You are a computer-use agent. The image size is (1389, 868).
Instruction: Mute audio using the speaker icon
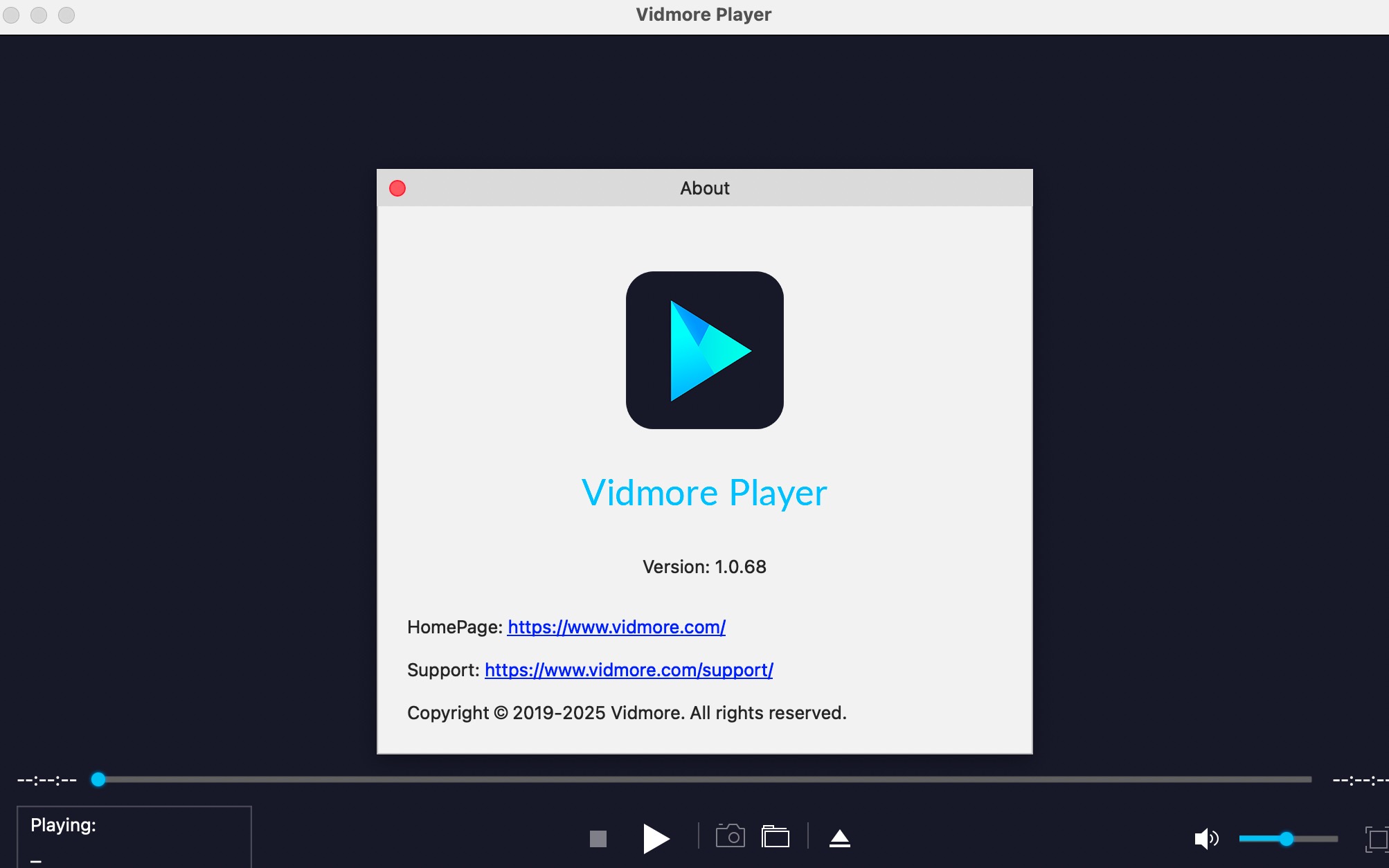1206,839
